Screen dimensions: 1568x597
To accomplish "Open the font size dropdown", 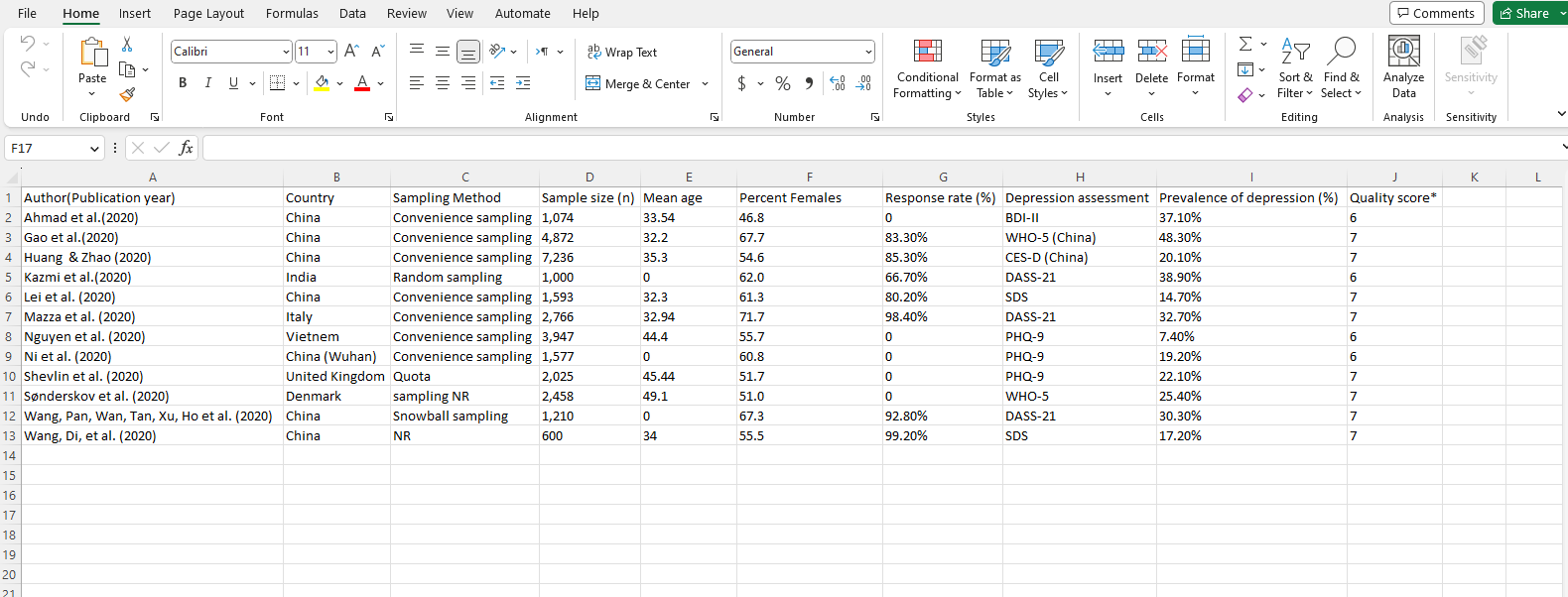I will [x=330, y=52].
